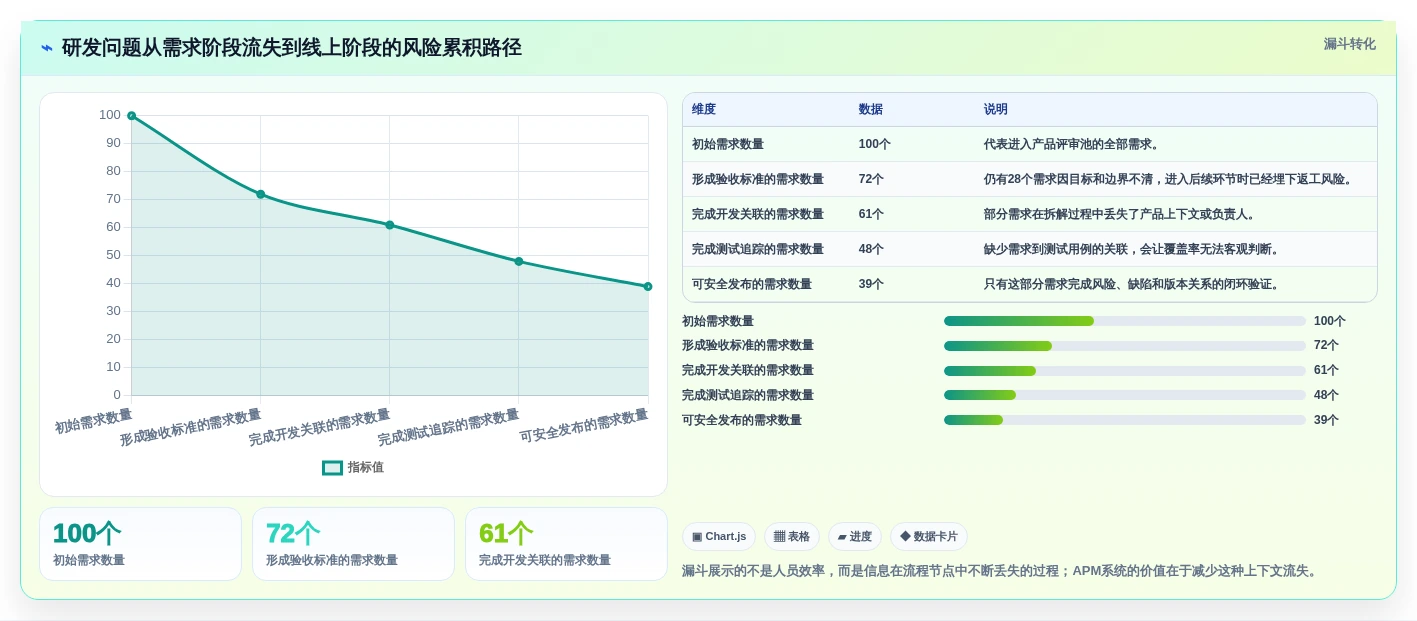Image resolution: width=1417 pixels, height=621 pixels.
Task: Click the 维度 column header
Action: coord(704,109)
